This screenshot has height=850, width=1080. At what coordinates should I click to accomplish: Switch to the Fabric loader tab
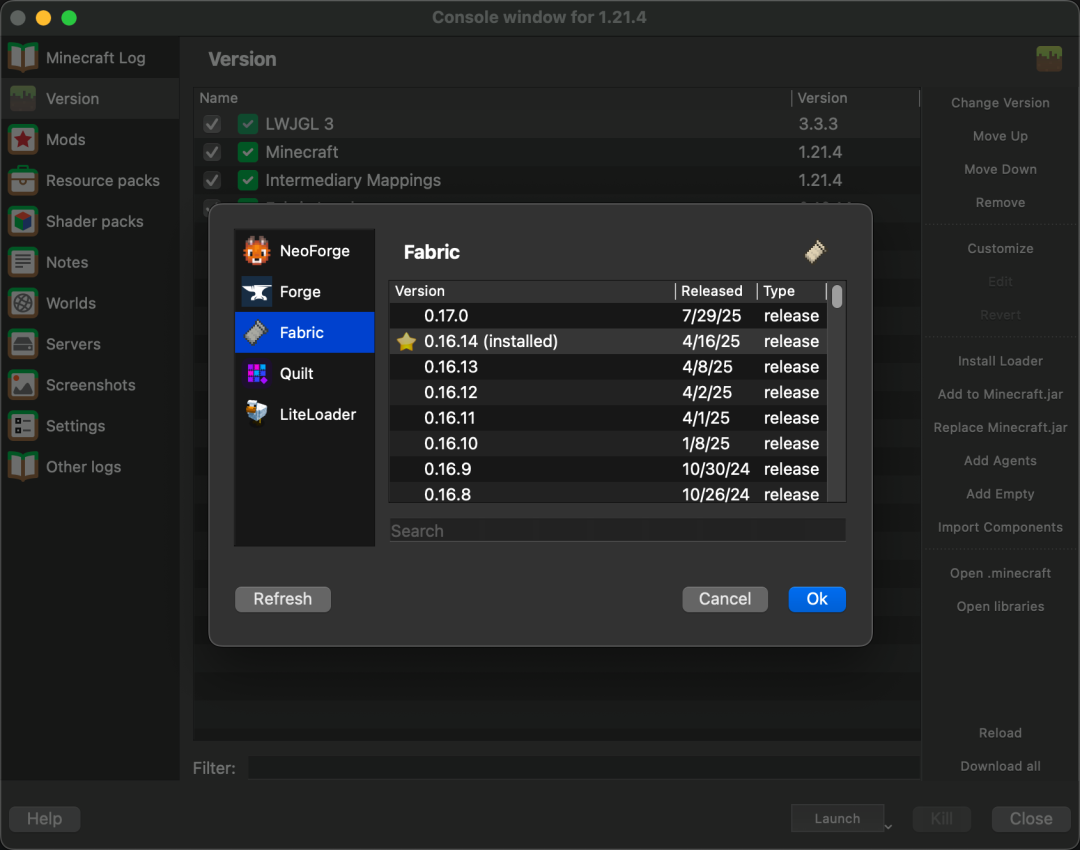coord(303,333)
